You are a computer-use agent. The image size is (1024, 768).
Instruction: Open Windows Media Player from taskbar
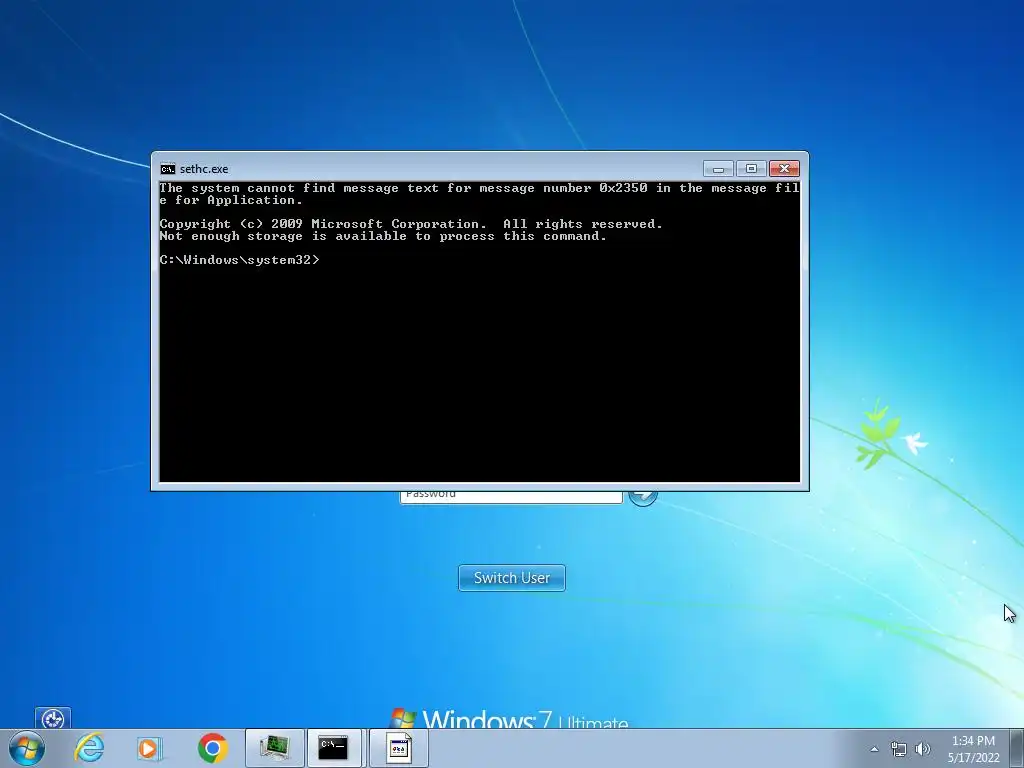point(149,748)
